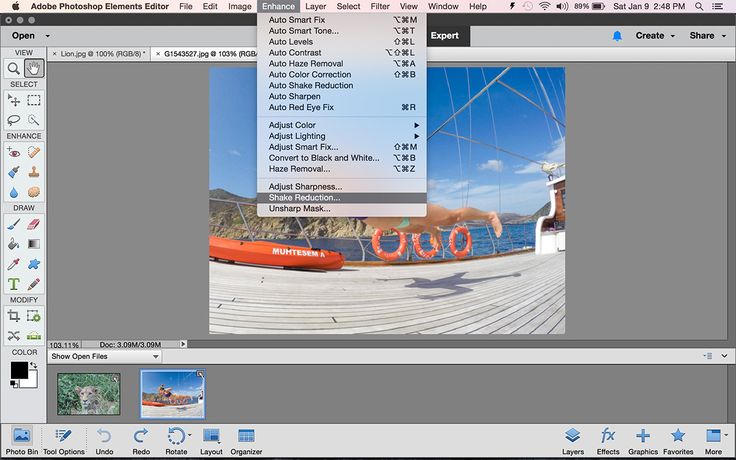Select the Custom Shape tool
Image resolution: width=736 pixels, height=460 pixels.
point(34,264)
